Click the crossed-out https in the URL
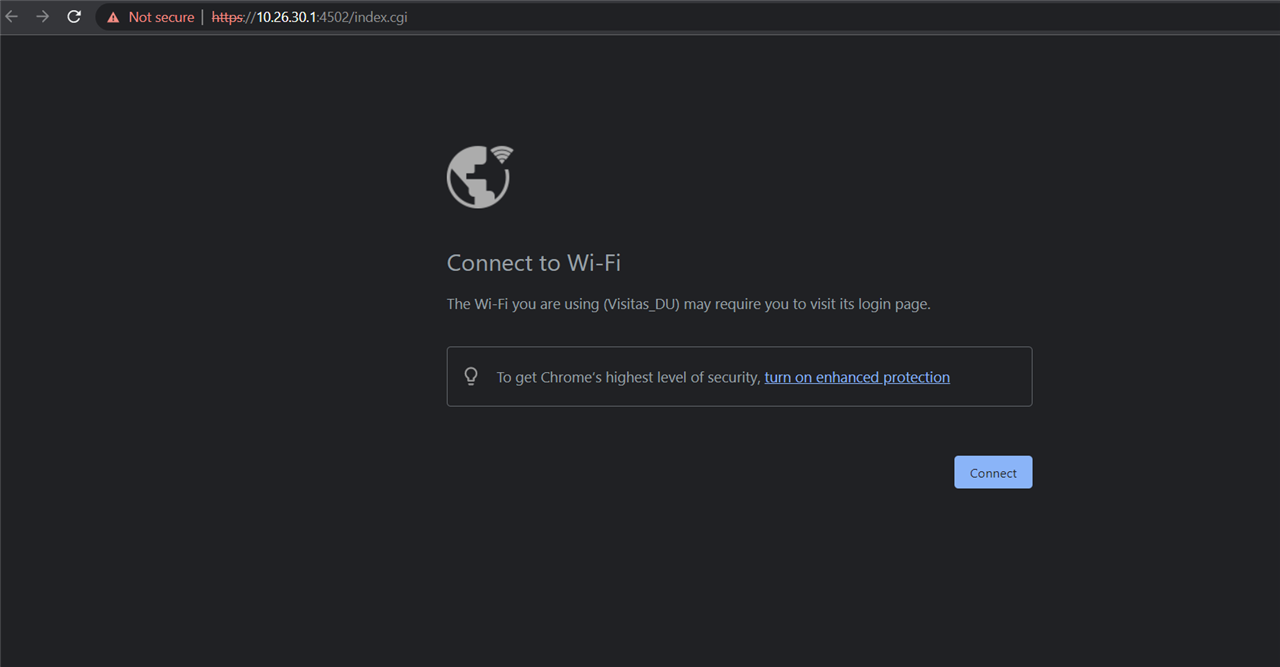The image size is (1280, 667). tap(226, 18)
